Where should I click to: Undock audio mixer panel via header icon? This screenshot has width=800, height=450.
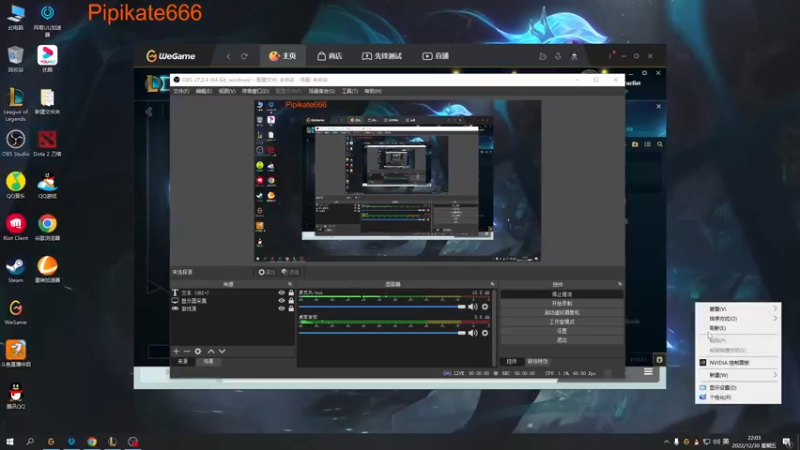point(492,284)
